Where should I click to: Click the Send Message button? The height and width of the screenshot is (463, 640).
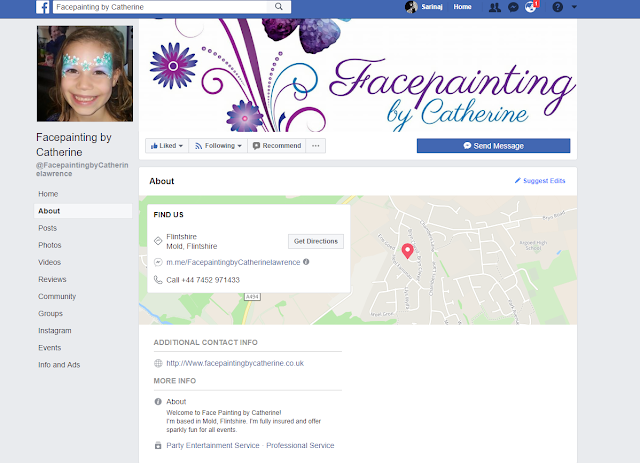click(x=493, y=146)
